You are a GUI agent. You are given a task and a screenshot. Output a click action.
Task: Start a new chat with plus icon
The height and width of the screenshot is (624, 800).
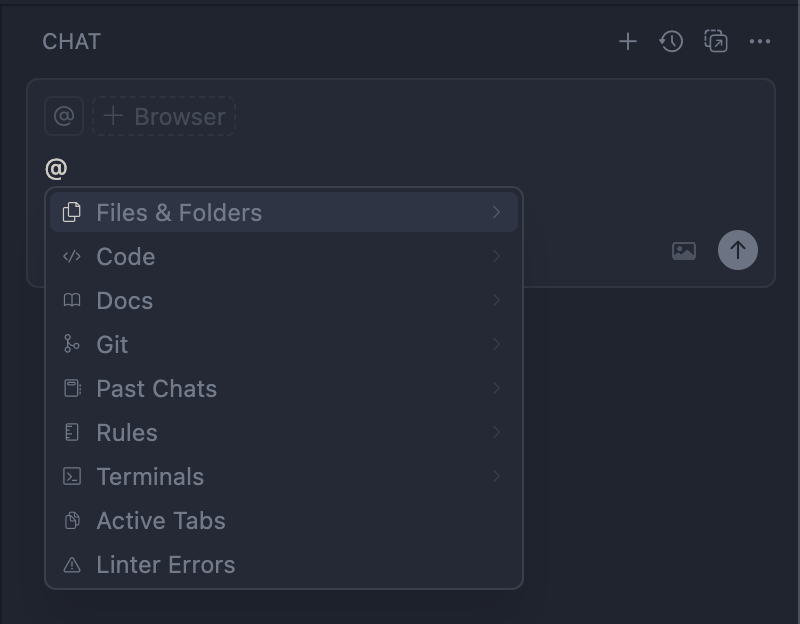(627, 41)
